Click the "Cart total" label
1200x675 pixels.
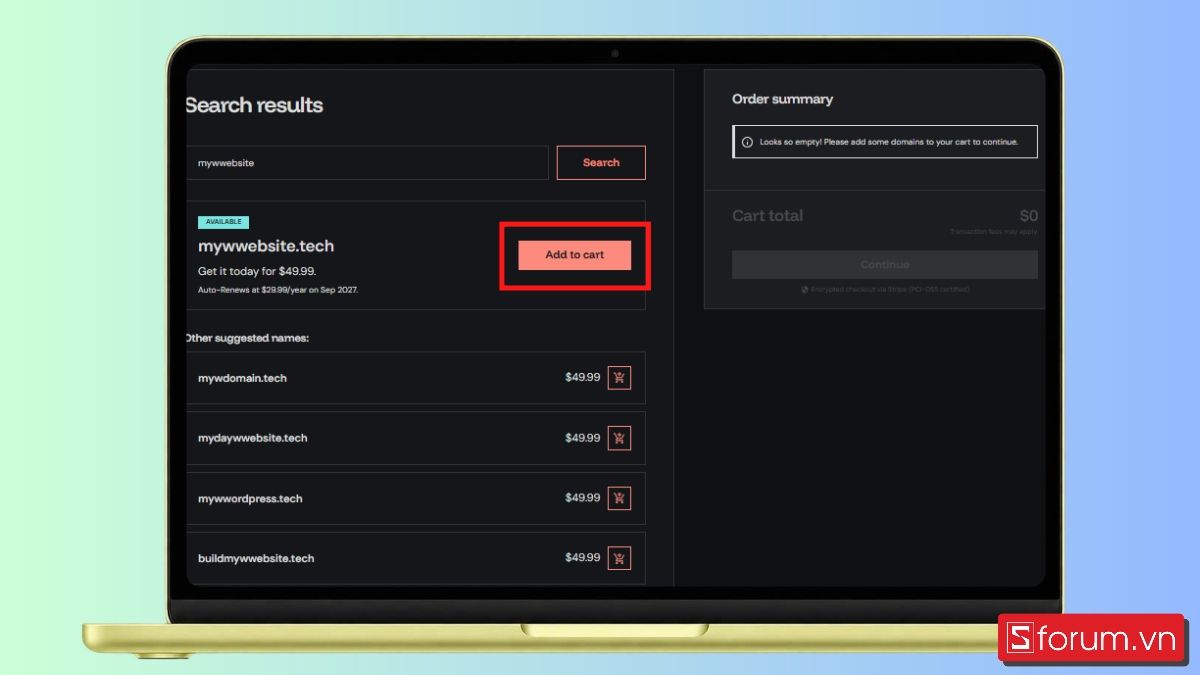[767, 216]
